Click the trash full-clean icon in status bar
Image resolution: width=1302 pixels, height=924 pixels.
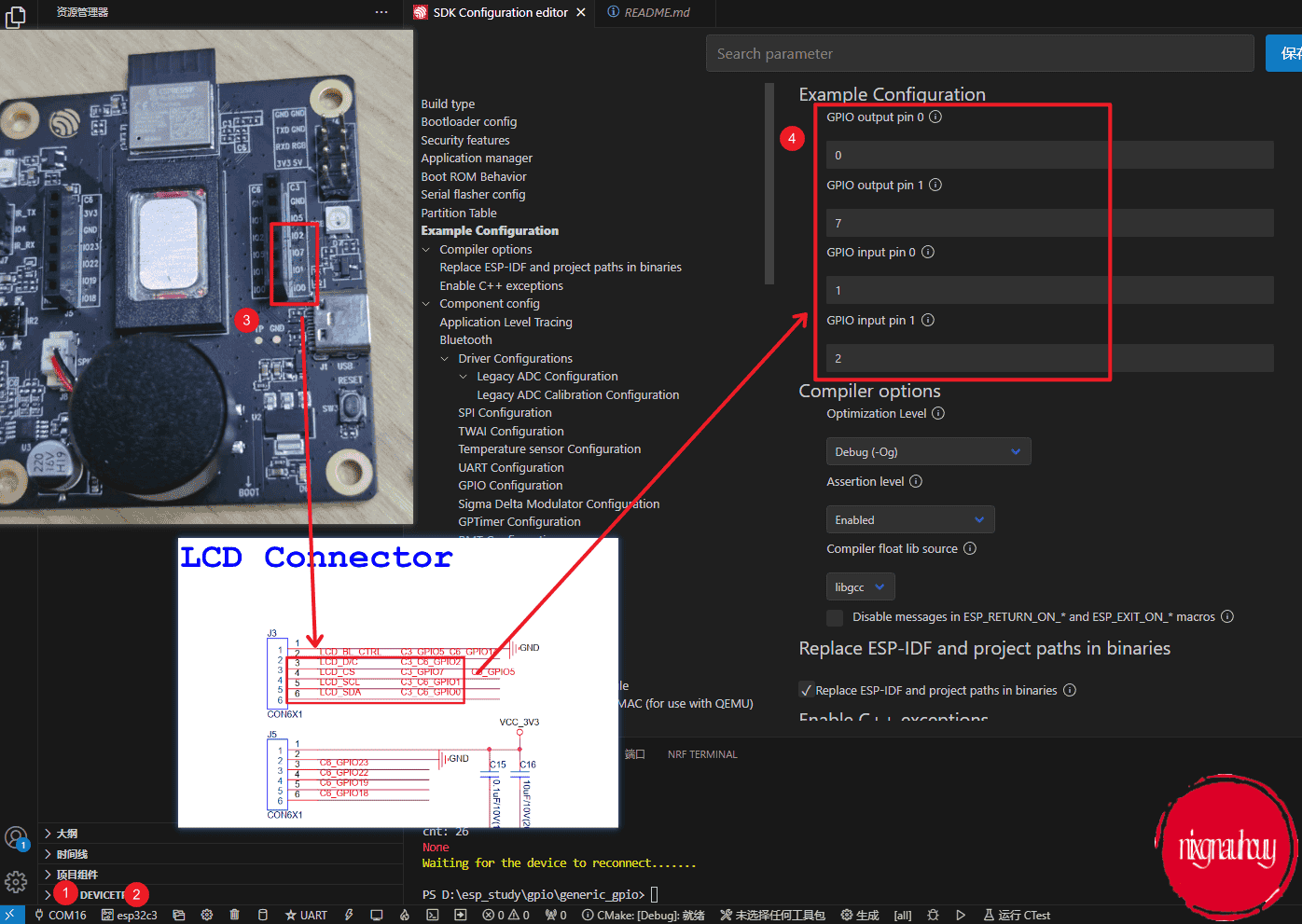coord(234,915)
